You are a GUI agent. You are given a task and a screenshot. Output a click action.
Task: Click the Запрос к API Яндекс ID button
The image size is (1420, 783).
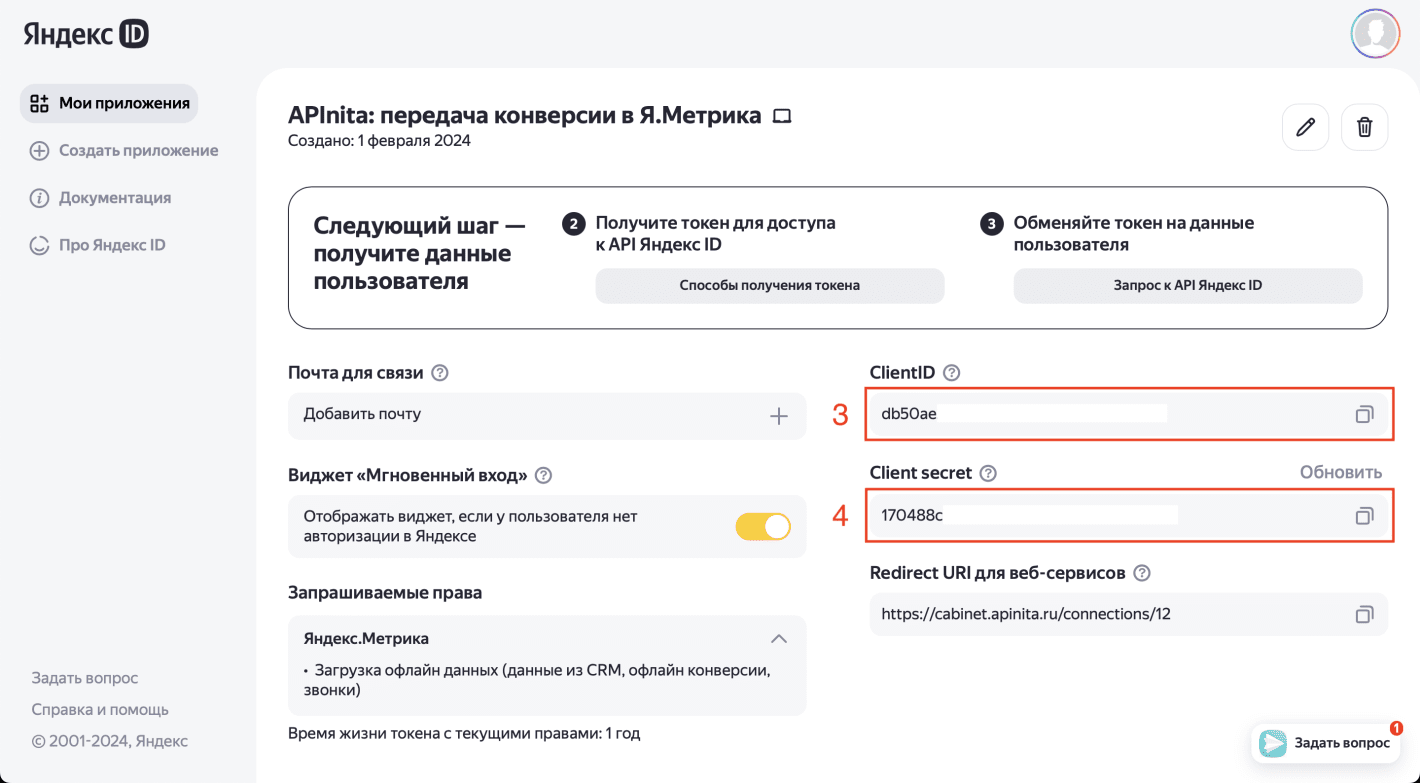pos(1188,285)
